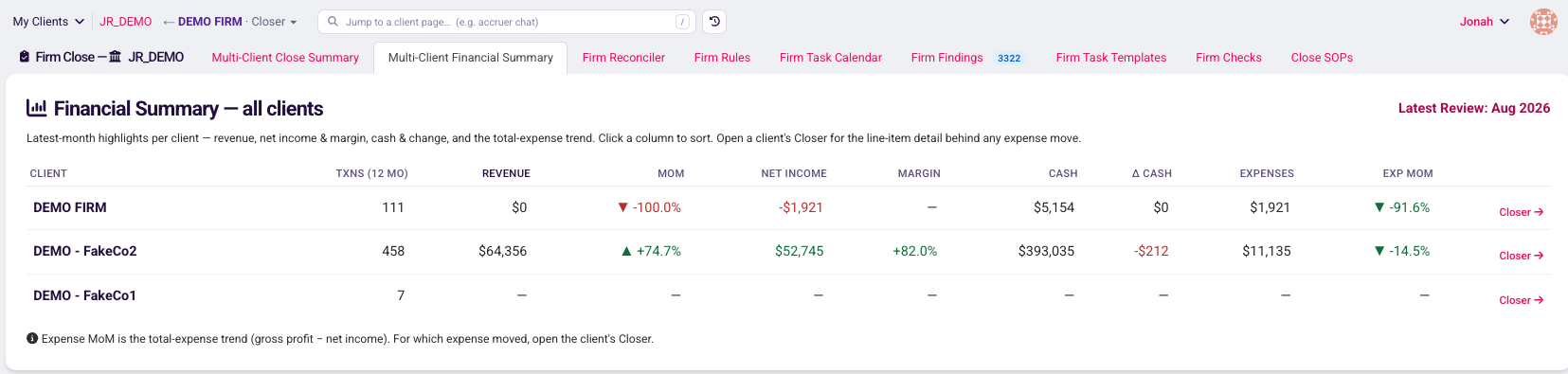
Task: Click the slash shortcut badge in search
Action: tap(682, 22)
